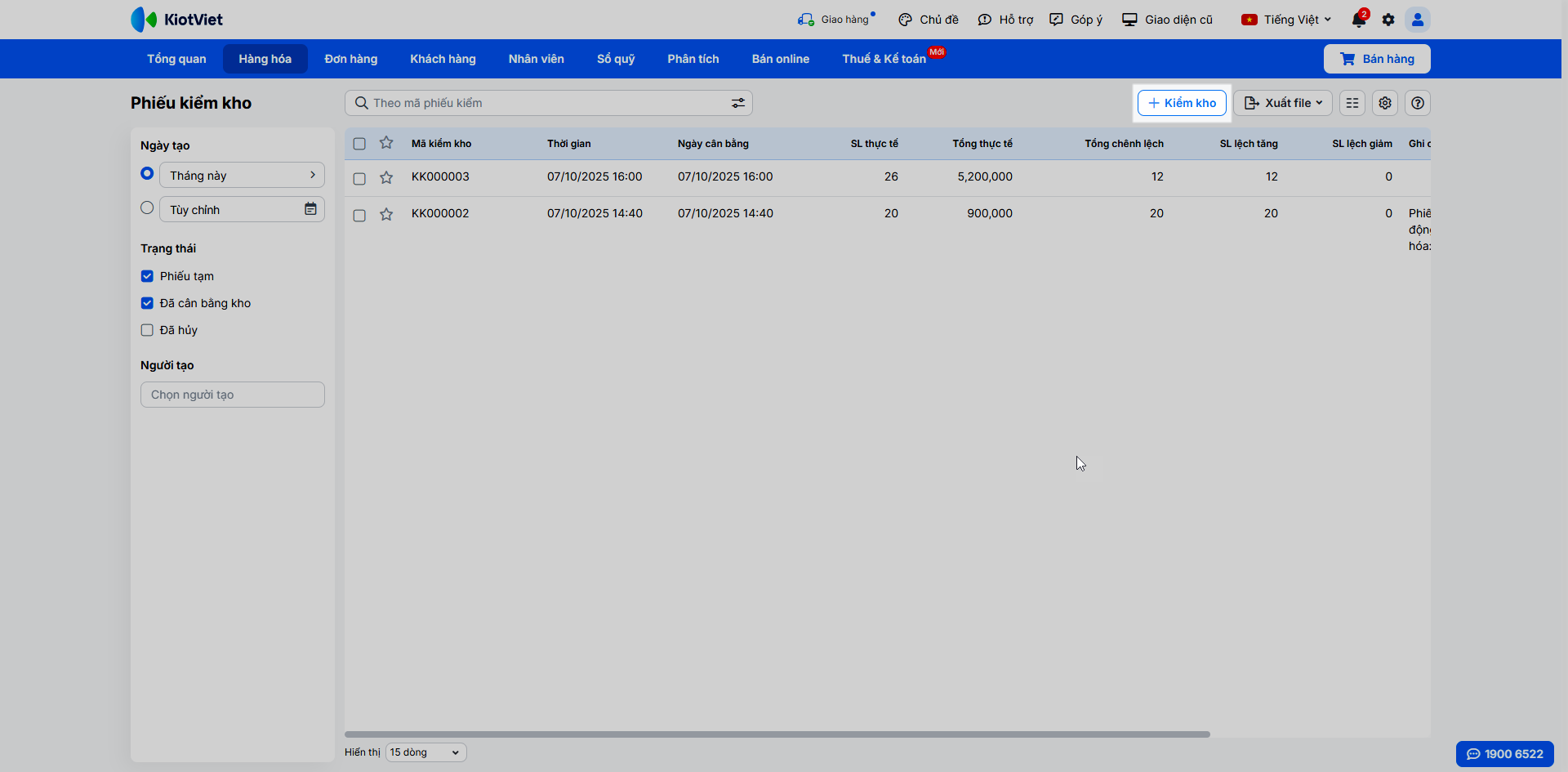Open the user account avatar icon
Image resolution: width=1568 pixels, height=772 pixels.
coord(1418,20)
